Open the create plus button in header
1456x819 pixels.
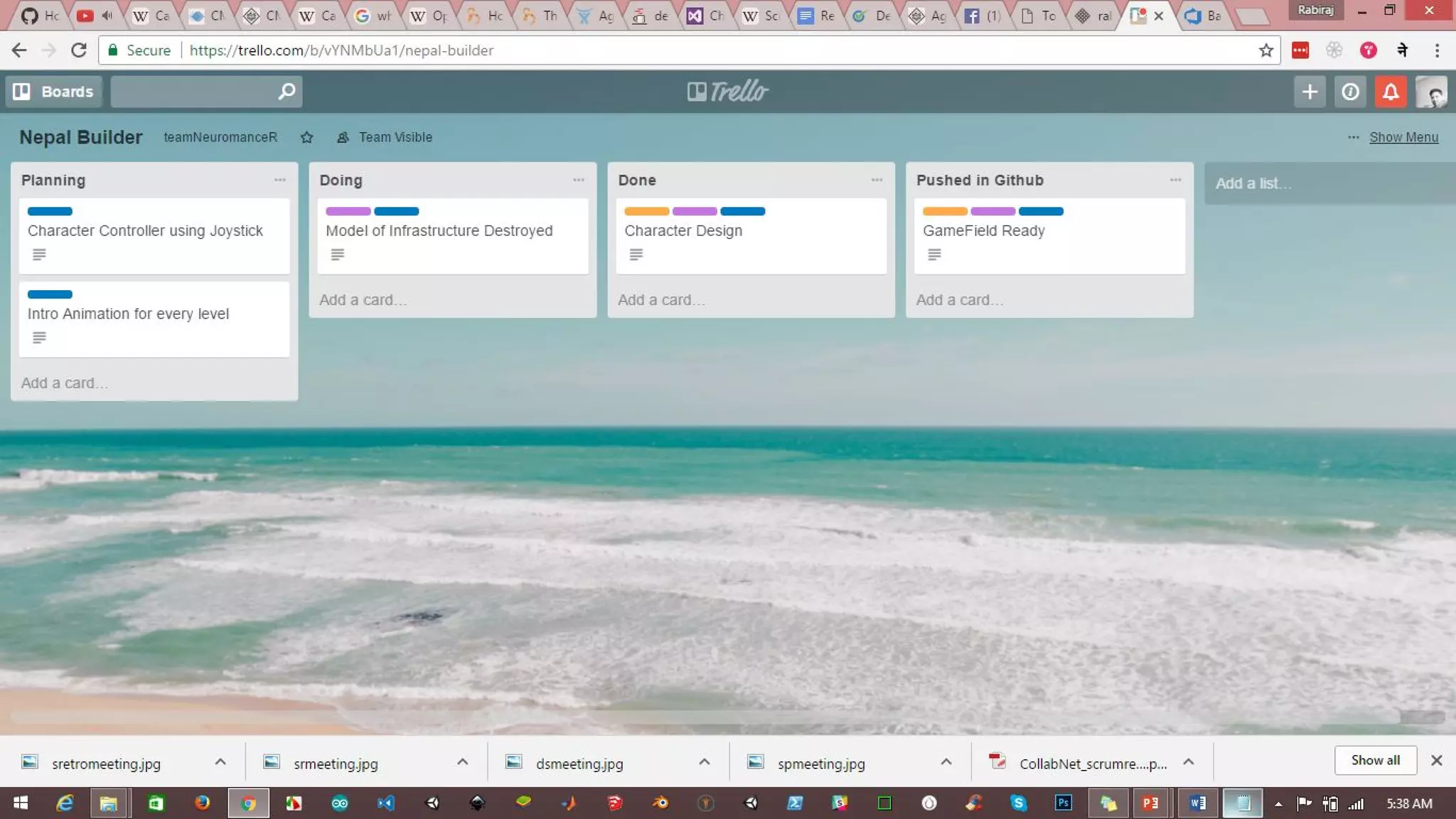tap(1310, 92)
